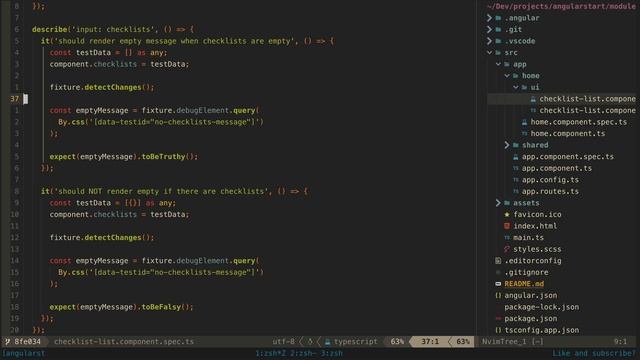Click the main.ts TypeScript icon
The image size is (640, 360).
[507, 238]
